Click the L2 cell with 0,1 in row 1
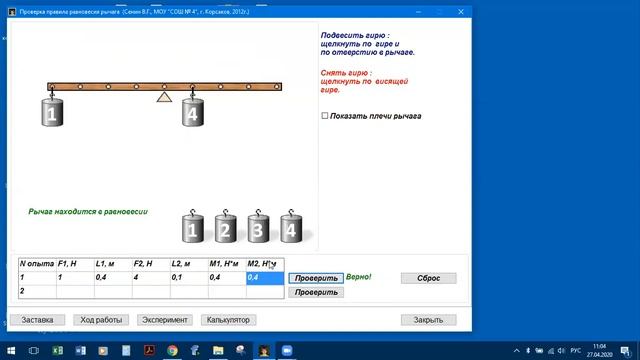 click(189, 278)
